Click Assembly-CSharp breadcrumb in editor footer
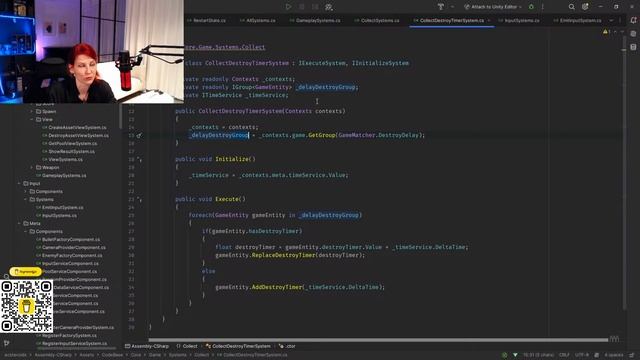640x360 pixels. 147,346
